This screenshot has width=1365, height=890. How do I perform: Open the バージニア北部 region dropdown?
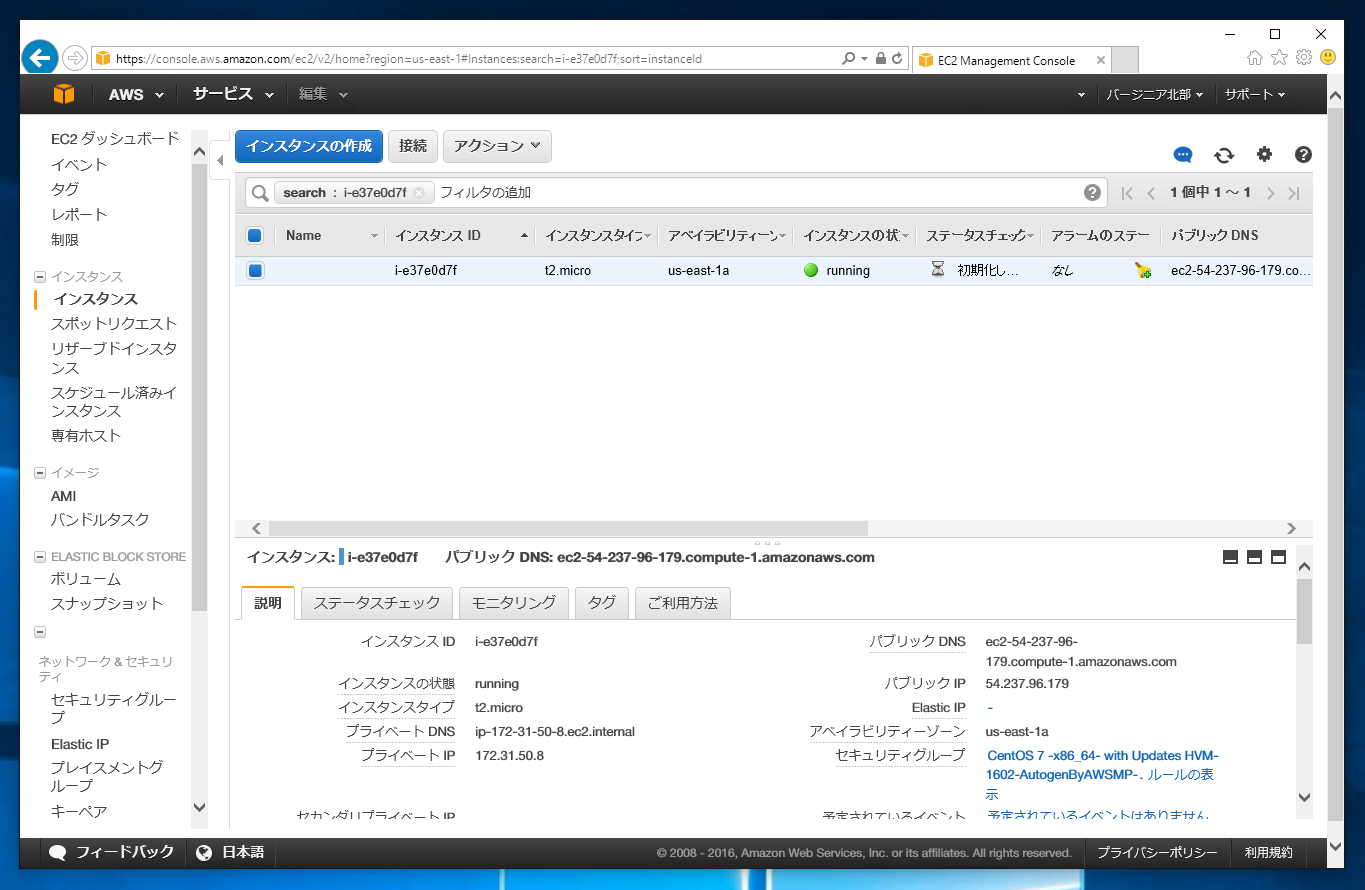click(1154, 94)
